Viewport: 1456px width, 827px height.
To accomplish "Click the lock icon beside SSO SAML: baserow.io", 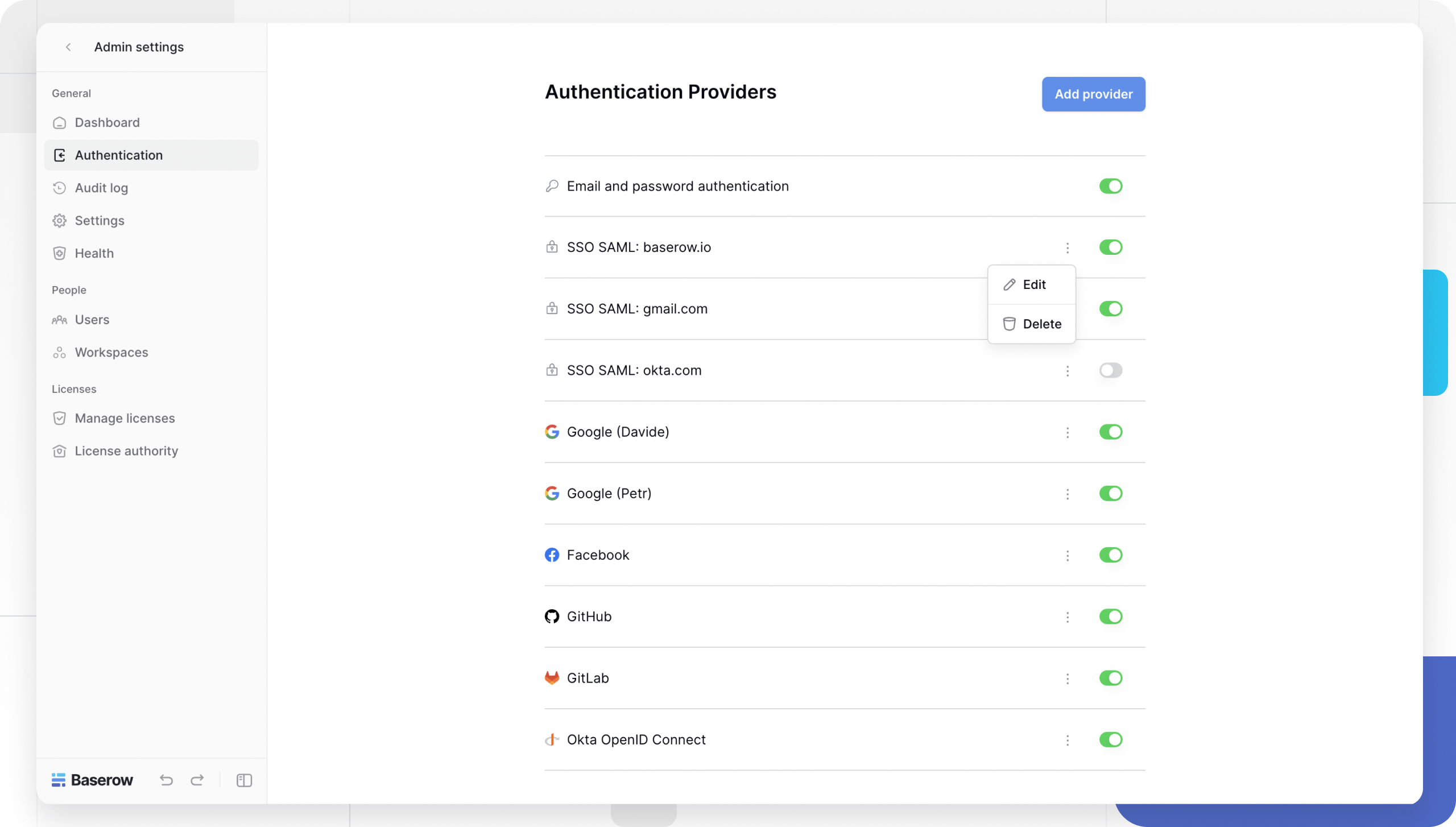I will tap(552, 247).
